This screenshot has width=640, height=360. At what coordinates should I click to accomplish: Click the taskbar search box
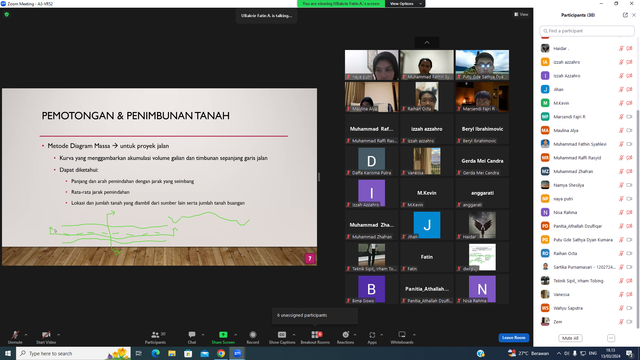pyautogui.click(x=73, y=353)
